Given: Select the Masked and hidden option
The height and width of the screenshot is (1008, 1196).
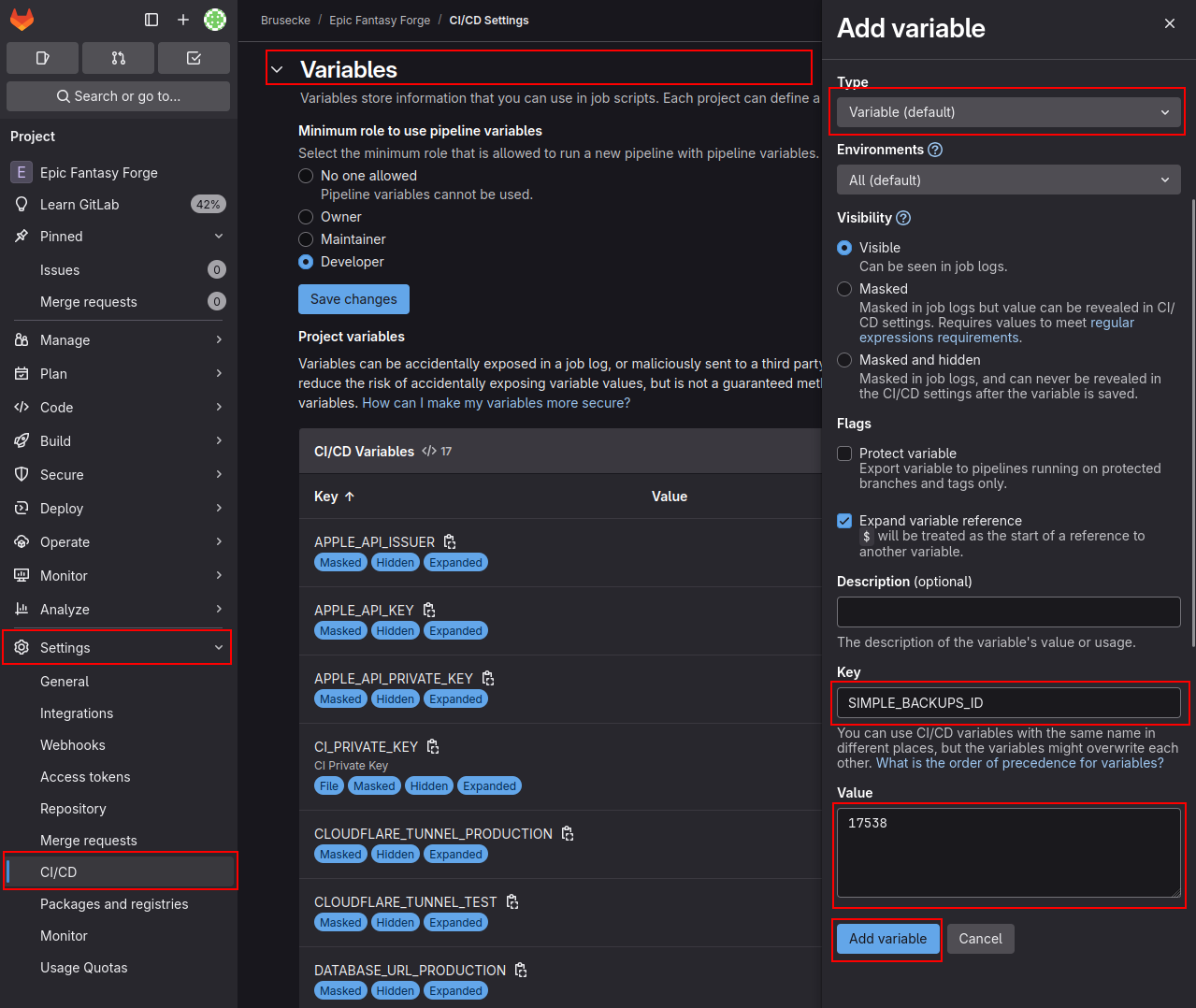Looking at the screenshot, I should (x=844, y=360).
